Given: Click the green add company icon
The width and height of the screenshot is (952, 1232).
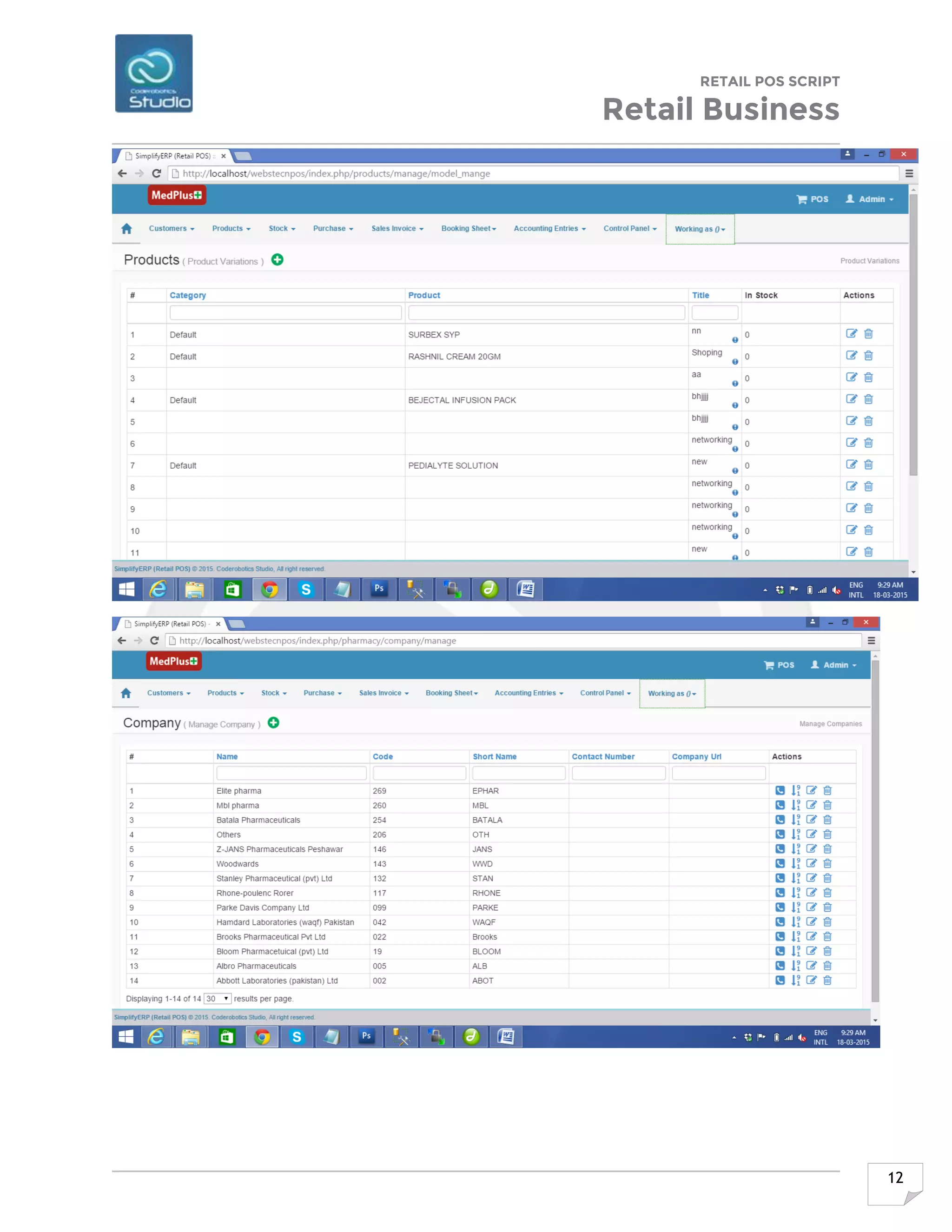Looking at the screenshot, I should point(273,722).
